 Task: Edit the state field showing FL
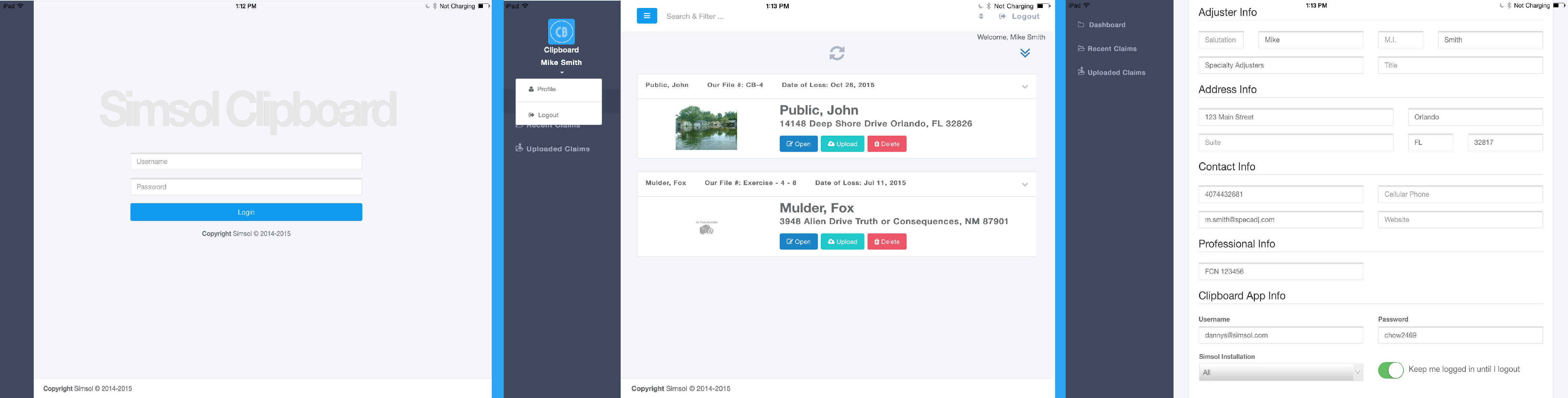1430,143
